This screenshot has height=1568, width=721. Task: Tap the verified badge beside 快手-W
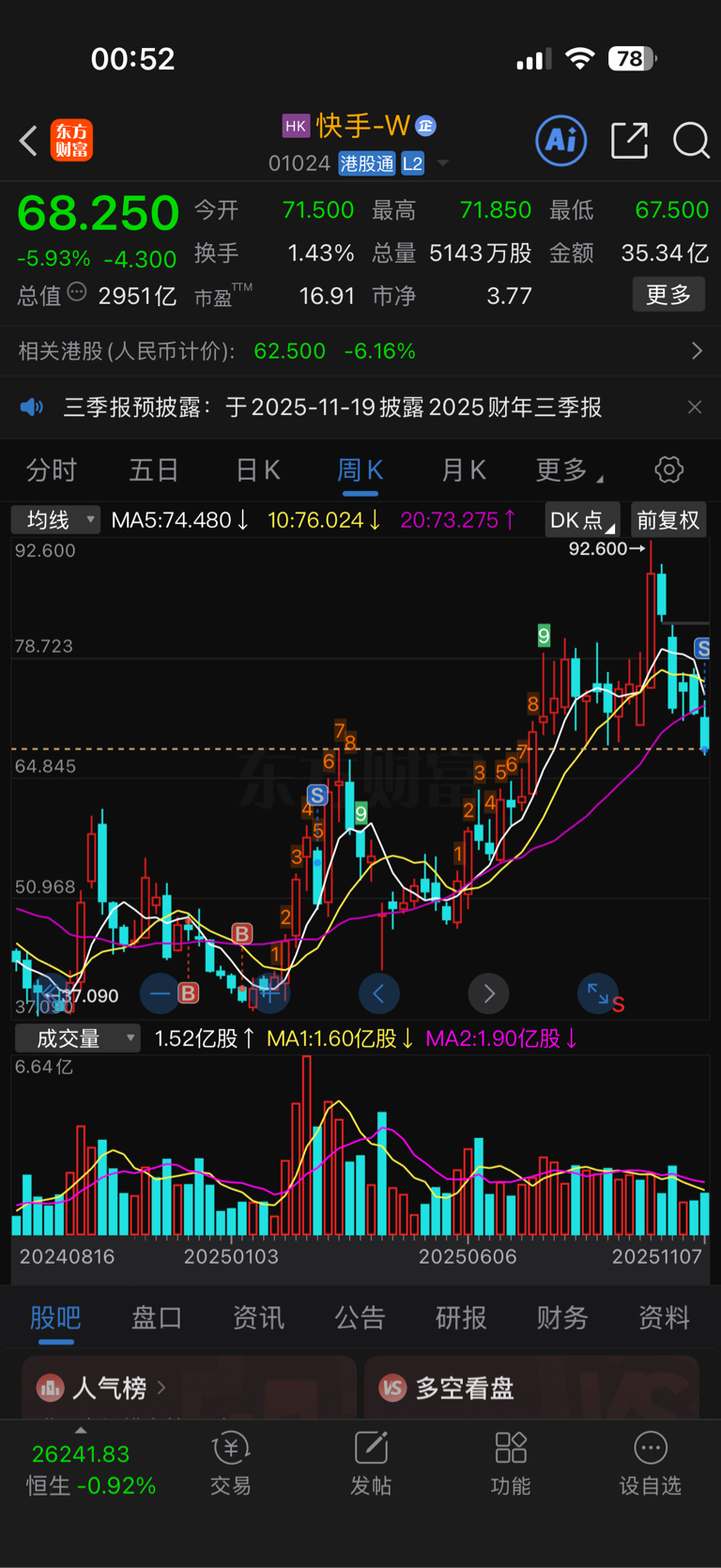(425, 126)
